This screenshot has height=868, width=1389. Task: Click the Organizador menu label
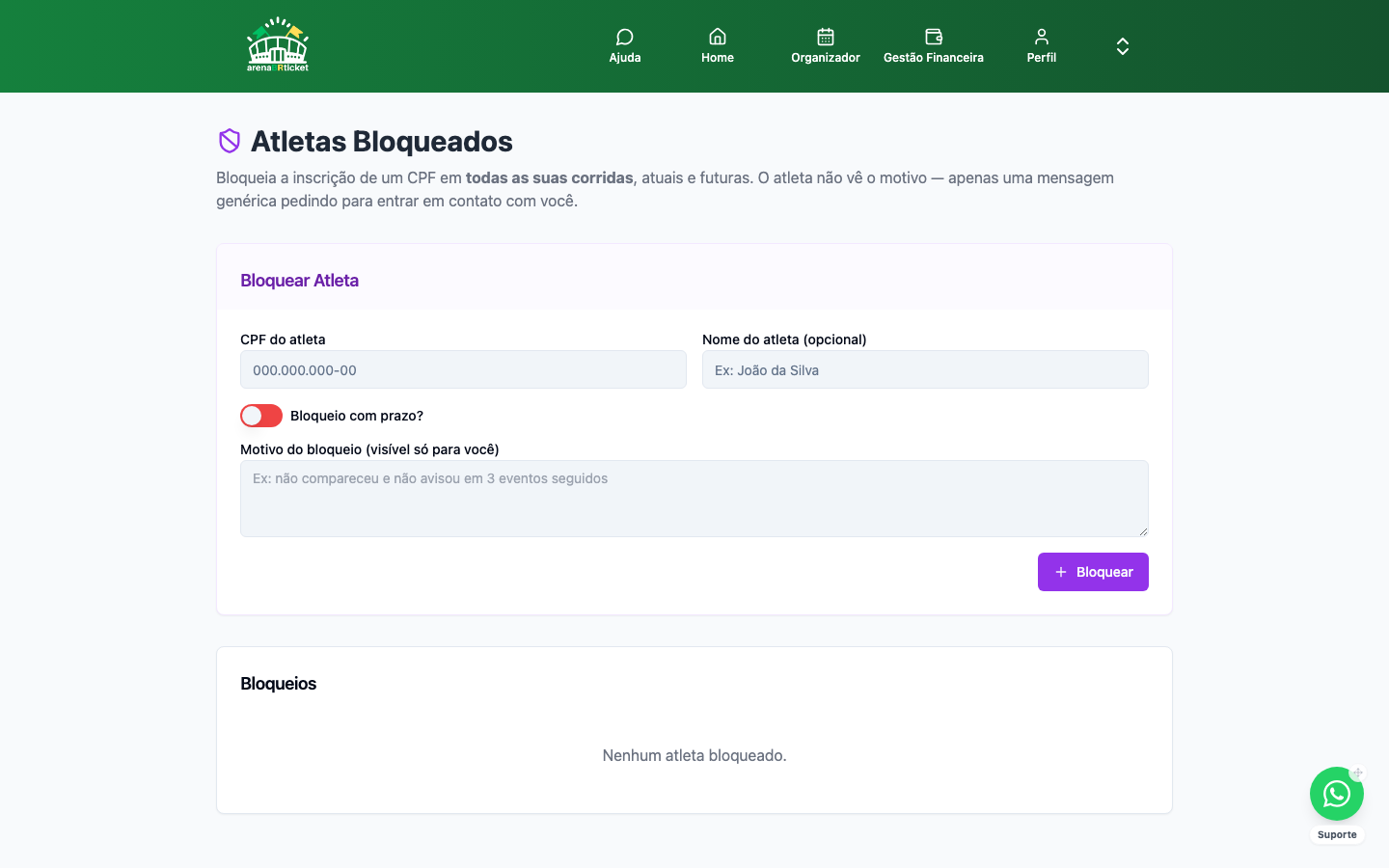pos(826,58)
